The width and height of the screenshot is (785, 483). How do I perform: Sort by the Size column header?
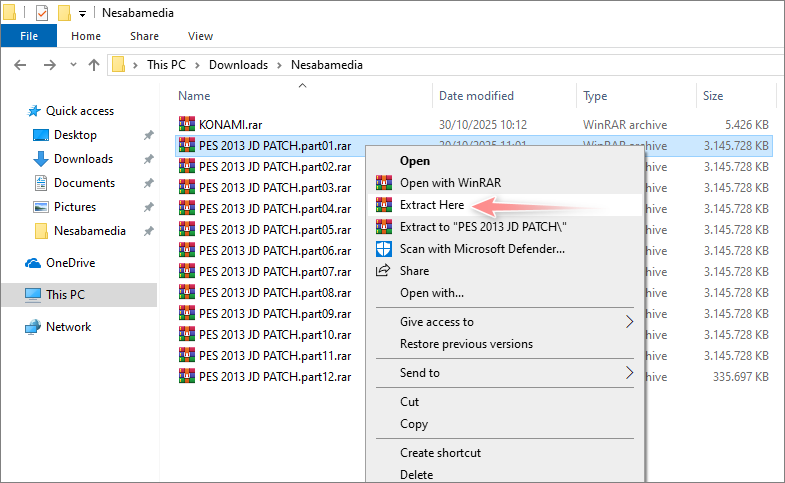tap(713, 96)
